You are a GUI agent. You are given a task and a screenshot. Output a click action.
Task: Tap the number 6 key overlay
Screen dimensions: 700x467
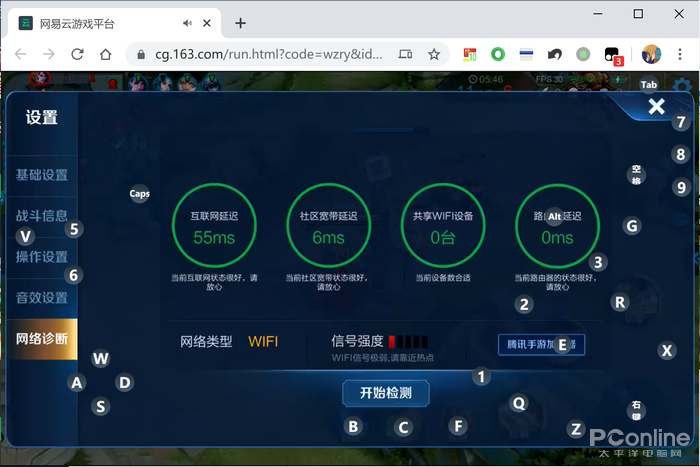74,275
